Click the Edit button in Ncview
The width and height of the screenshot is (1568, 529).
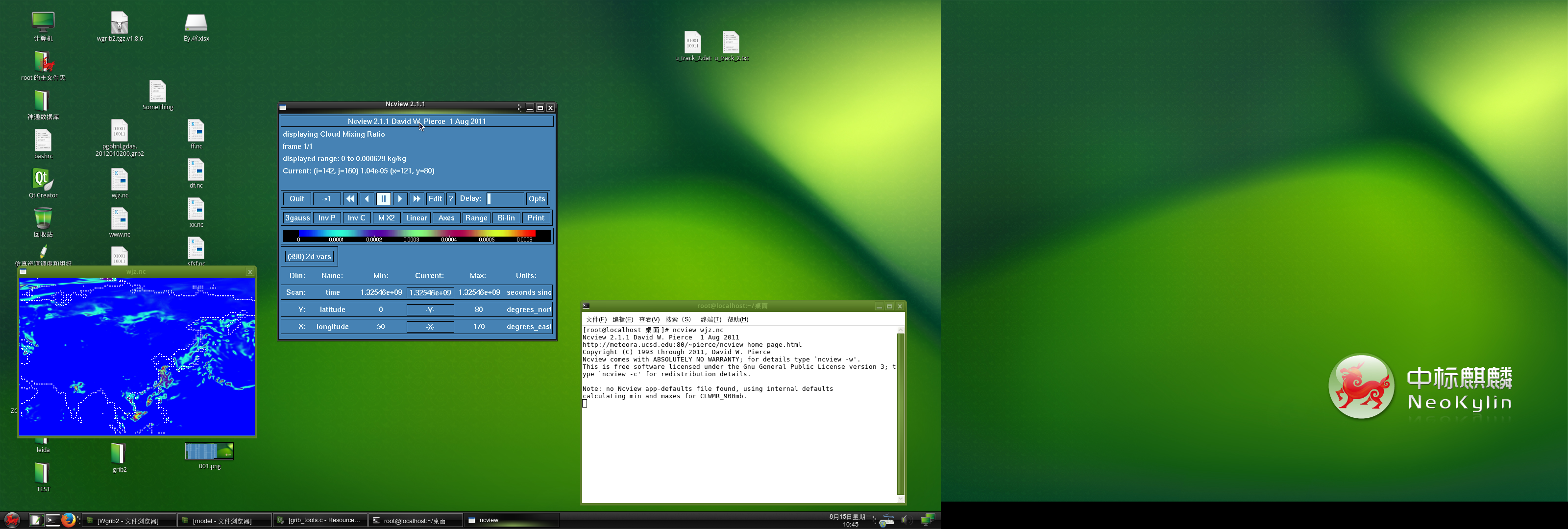[435, 198]
